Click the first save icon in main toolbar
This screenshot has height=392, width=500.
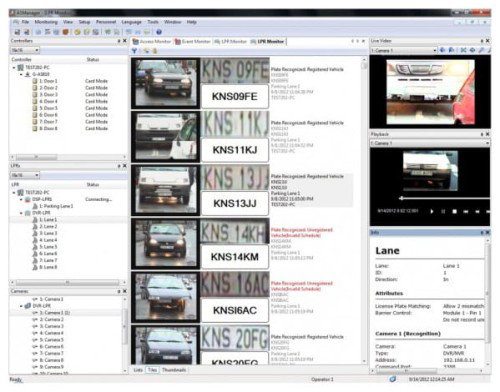click(17, 32)
